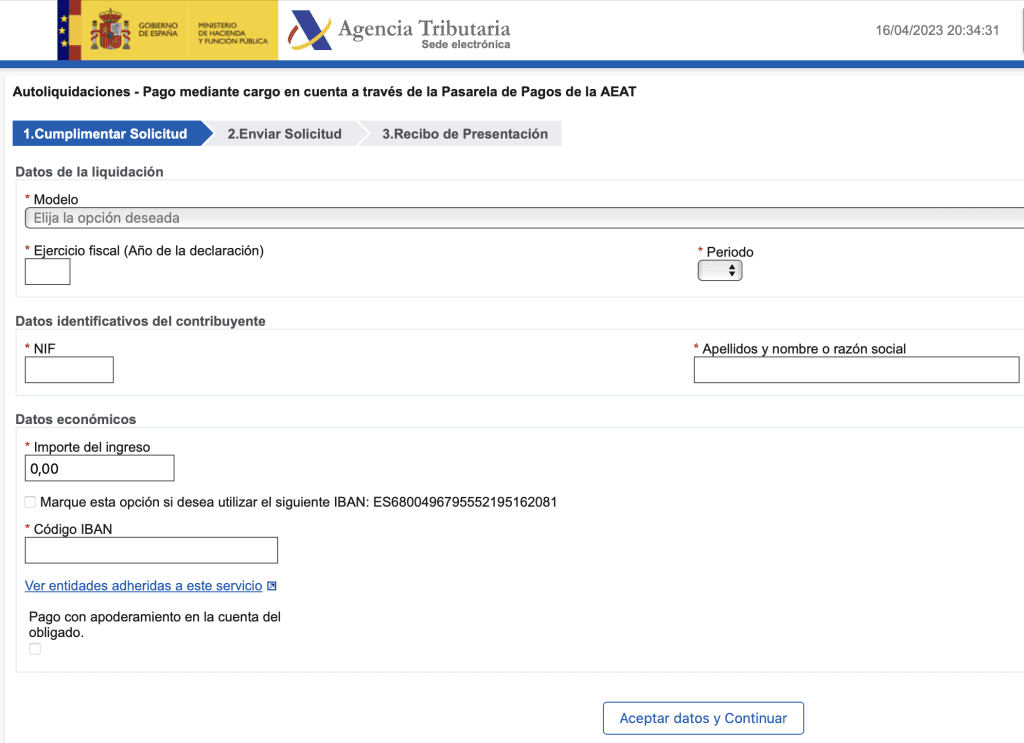
Task: Click the Datos económicos section heading
Action: pyautogui.click(x=76, y=419)
